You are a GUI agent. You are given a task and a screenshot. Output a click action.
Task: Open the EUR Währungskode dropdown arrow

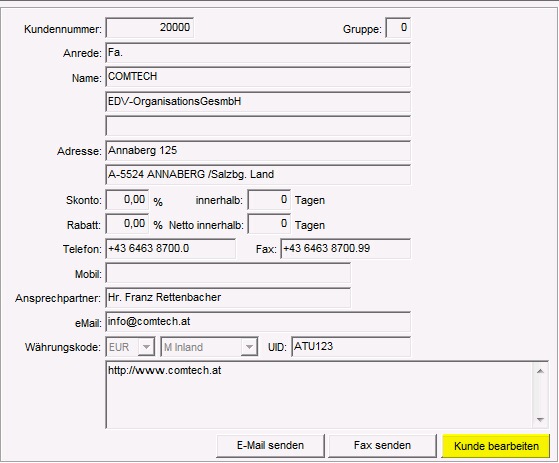pyautogui.click(x=146, y=347)
